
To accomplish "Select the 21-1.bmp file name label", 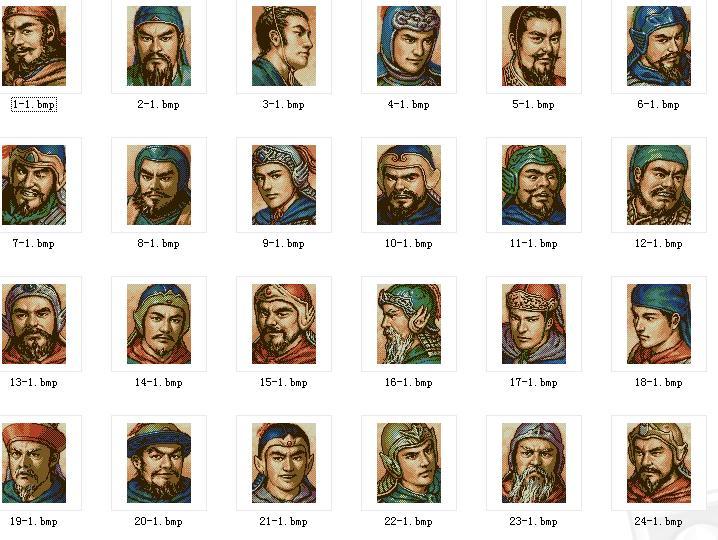I will [283, 521].
